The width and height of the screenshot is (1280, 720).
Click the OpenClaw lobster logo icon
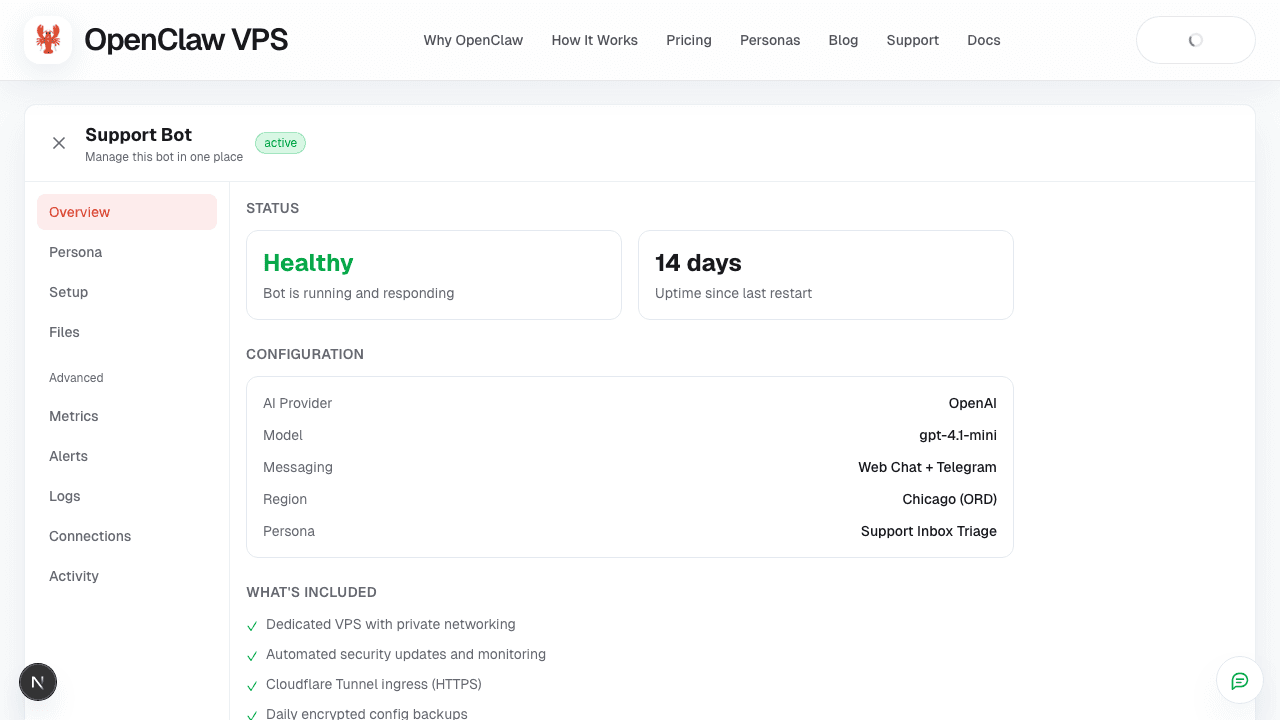(x=47, y=39)
